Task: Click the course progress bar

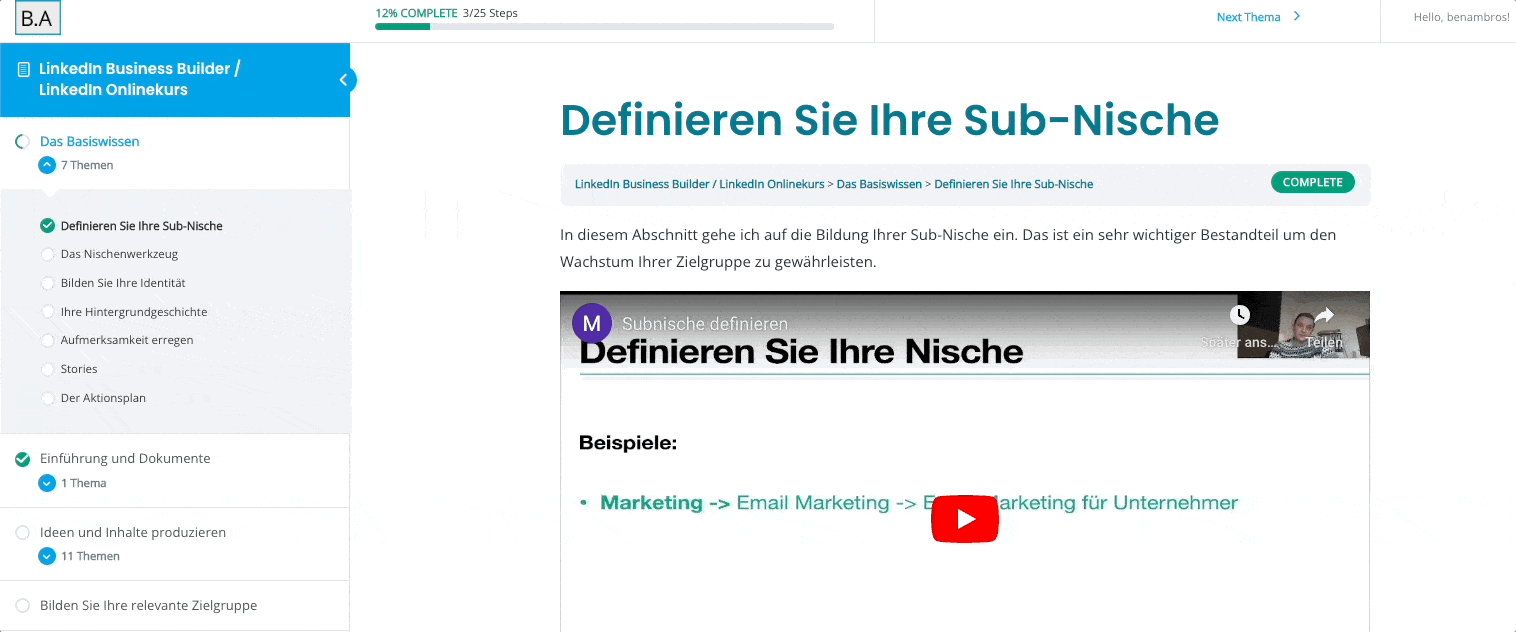Action: [604, 27]
